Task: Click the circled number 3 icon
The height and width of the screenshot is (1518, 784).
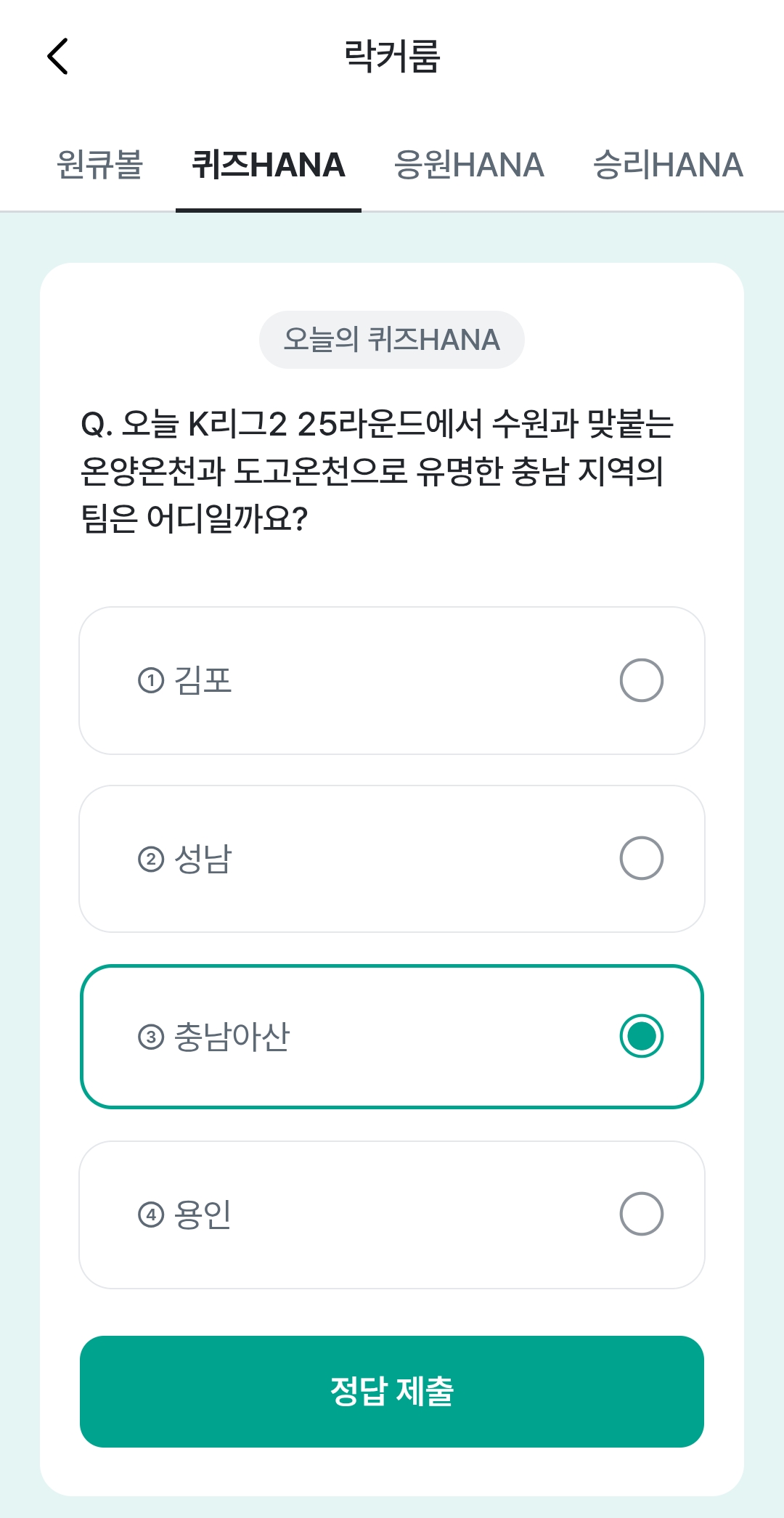Action: click(151, 1037)
